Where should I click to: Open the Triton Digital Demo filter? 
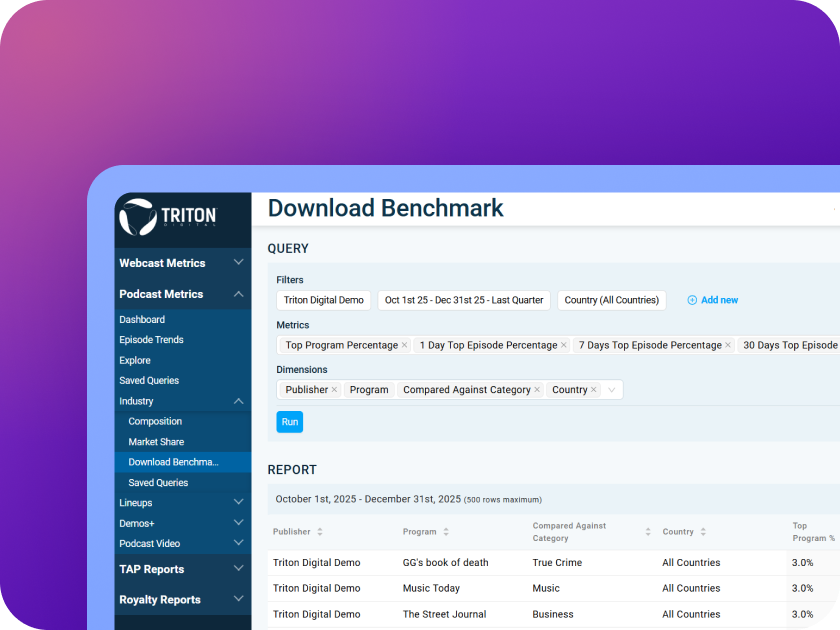(324, 300)
